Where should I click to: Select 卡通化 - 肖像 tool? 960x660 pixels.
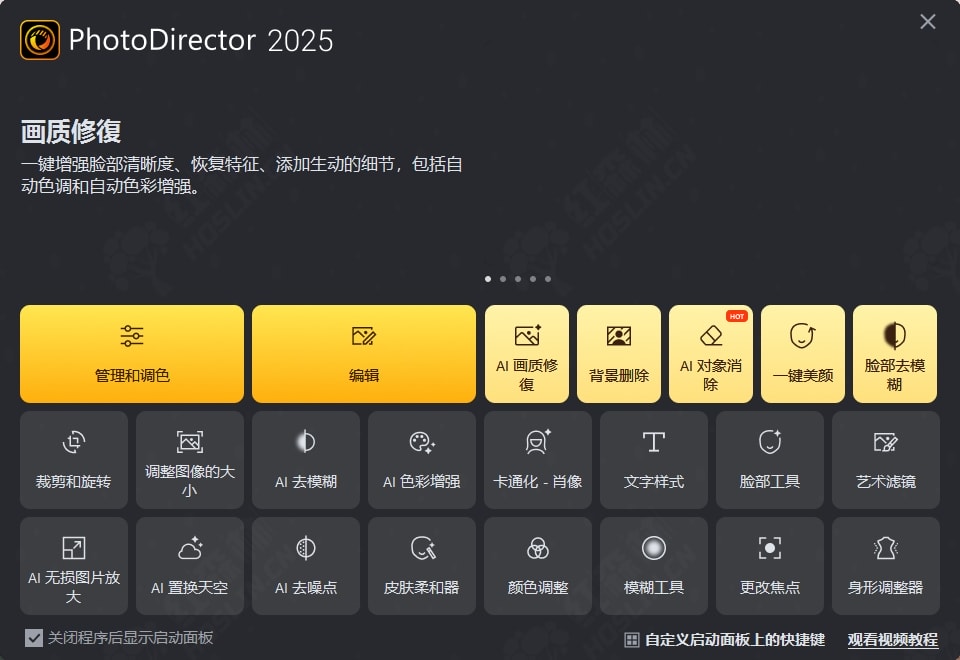538,460
